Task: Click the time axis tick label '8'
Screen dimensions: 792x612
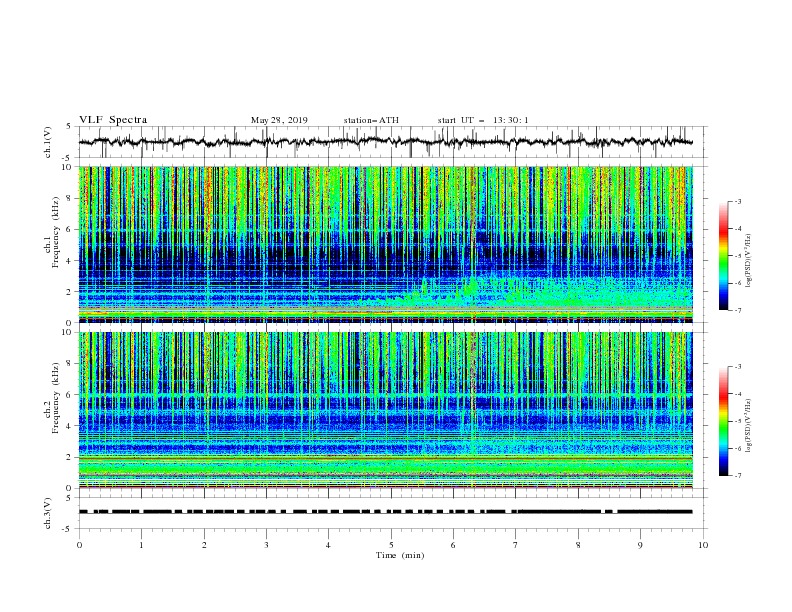Action: point(578,545)
